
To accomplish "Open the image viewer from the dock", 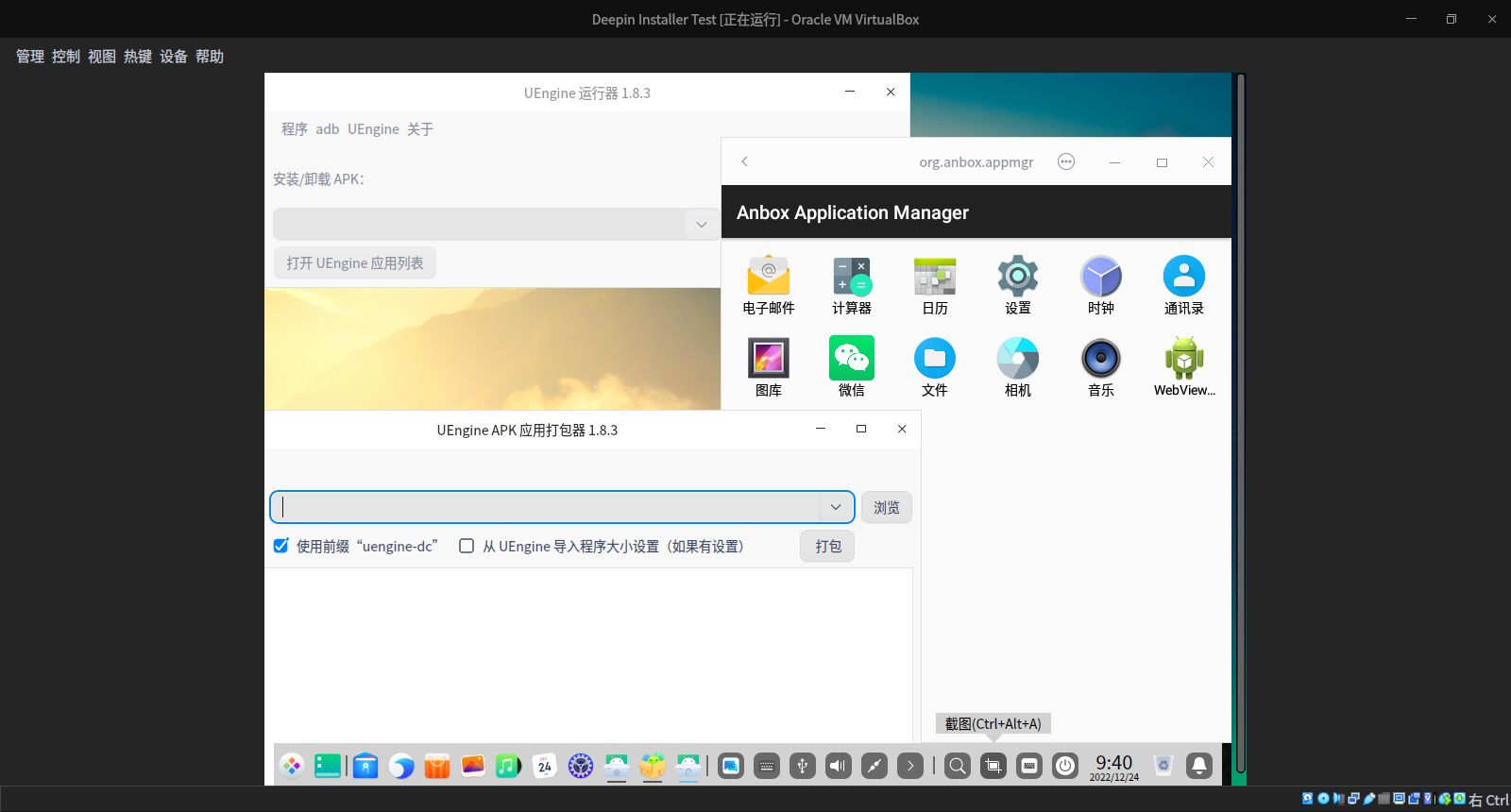I will click(472, 766).
